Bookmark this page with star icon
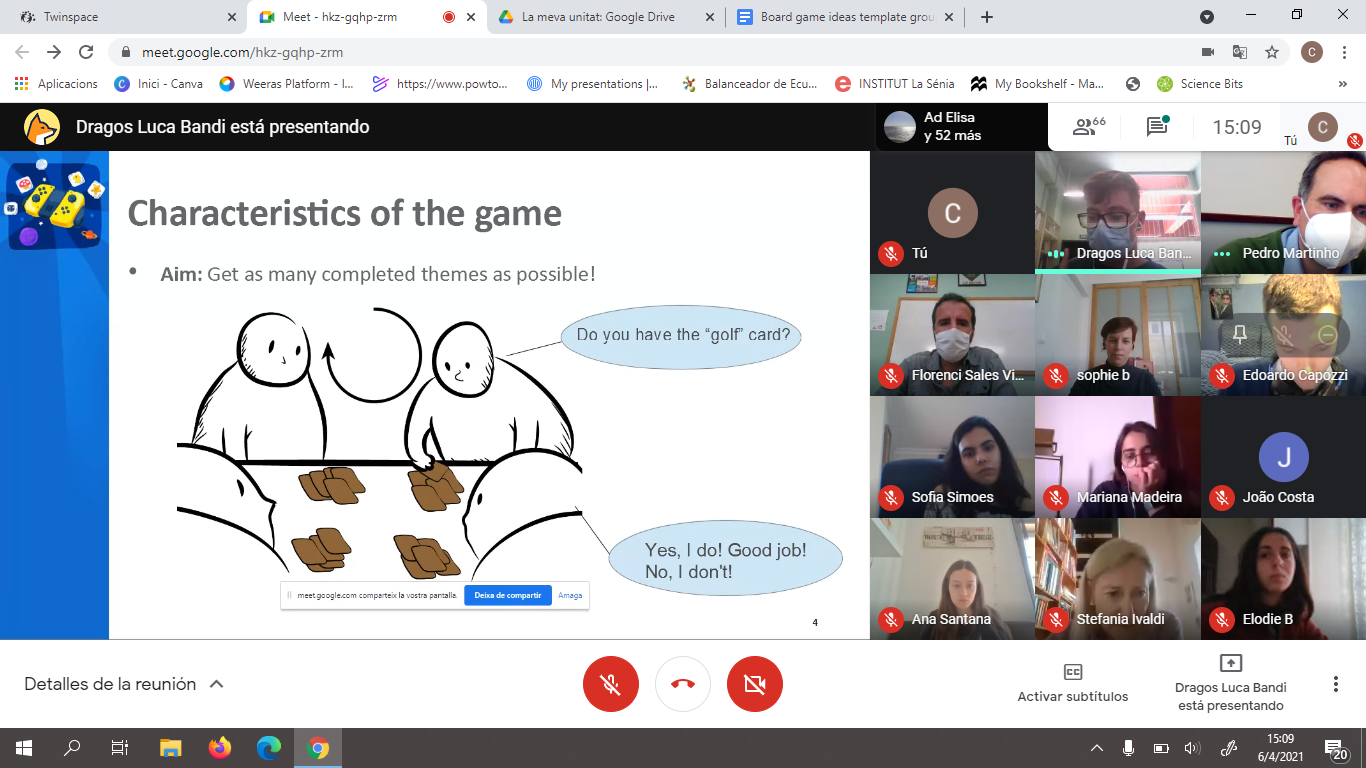1366x768 pixels. pos(1272,52)
